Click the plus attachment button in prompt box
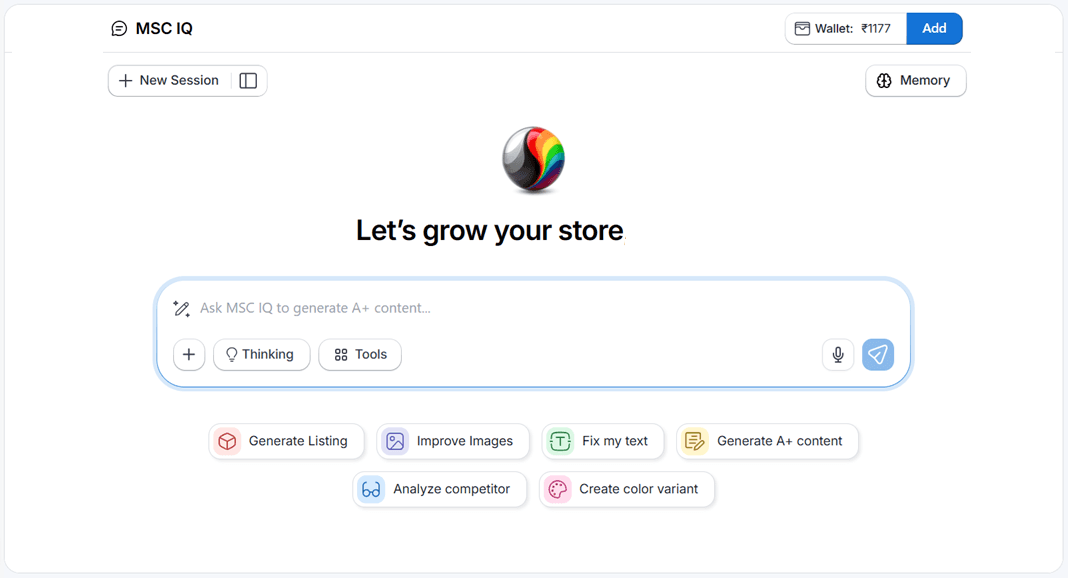Screen dimensions: 1072x579 189,355
